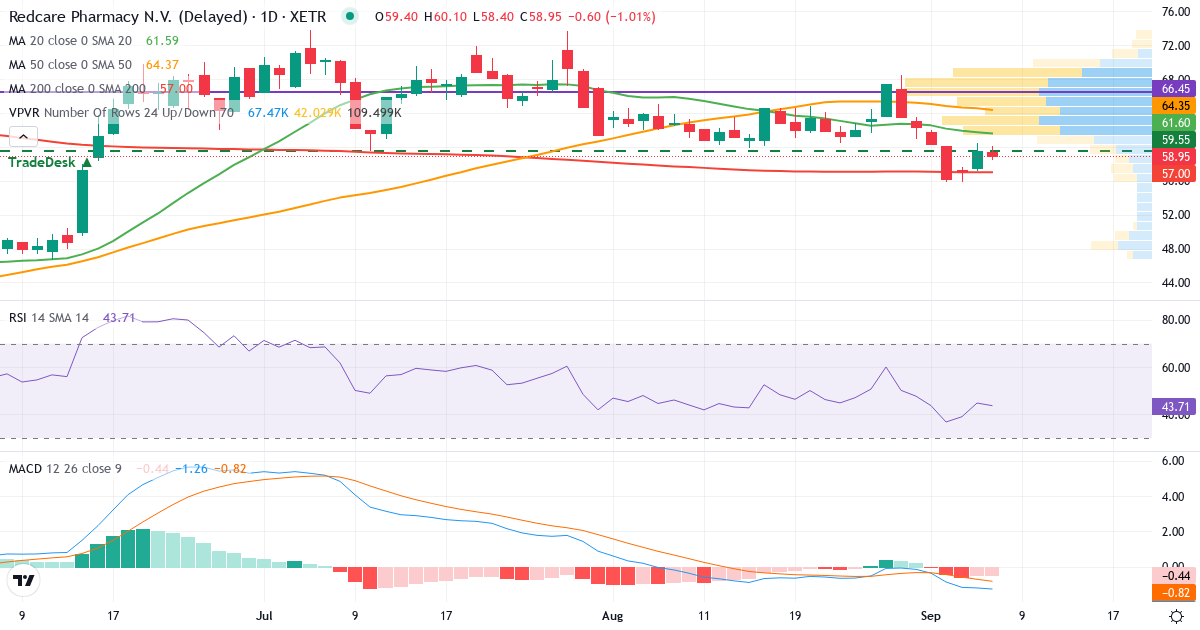Viewport: 1200px width, 630px height.
Task: Click the Sep label on time axis
Action: [x=931, y=617]
